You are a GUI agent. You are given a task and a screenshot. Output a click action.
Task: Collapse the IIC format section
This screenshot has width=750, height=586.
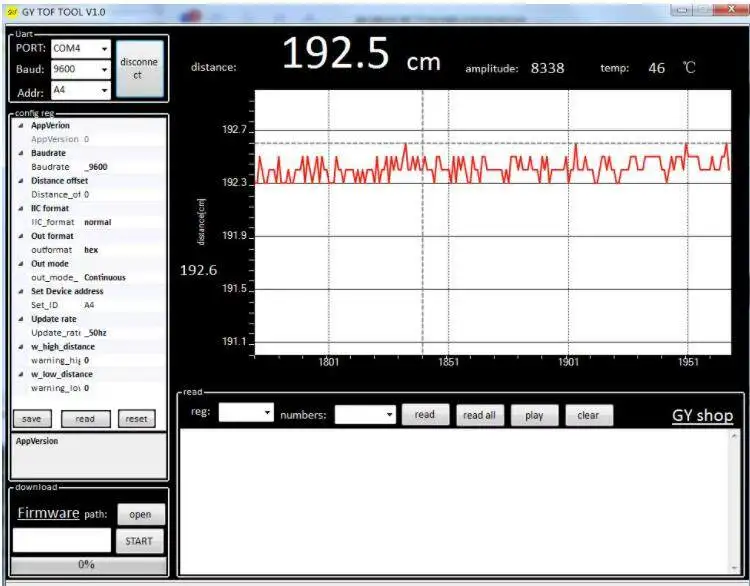pos(21,209)
